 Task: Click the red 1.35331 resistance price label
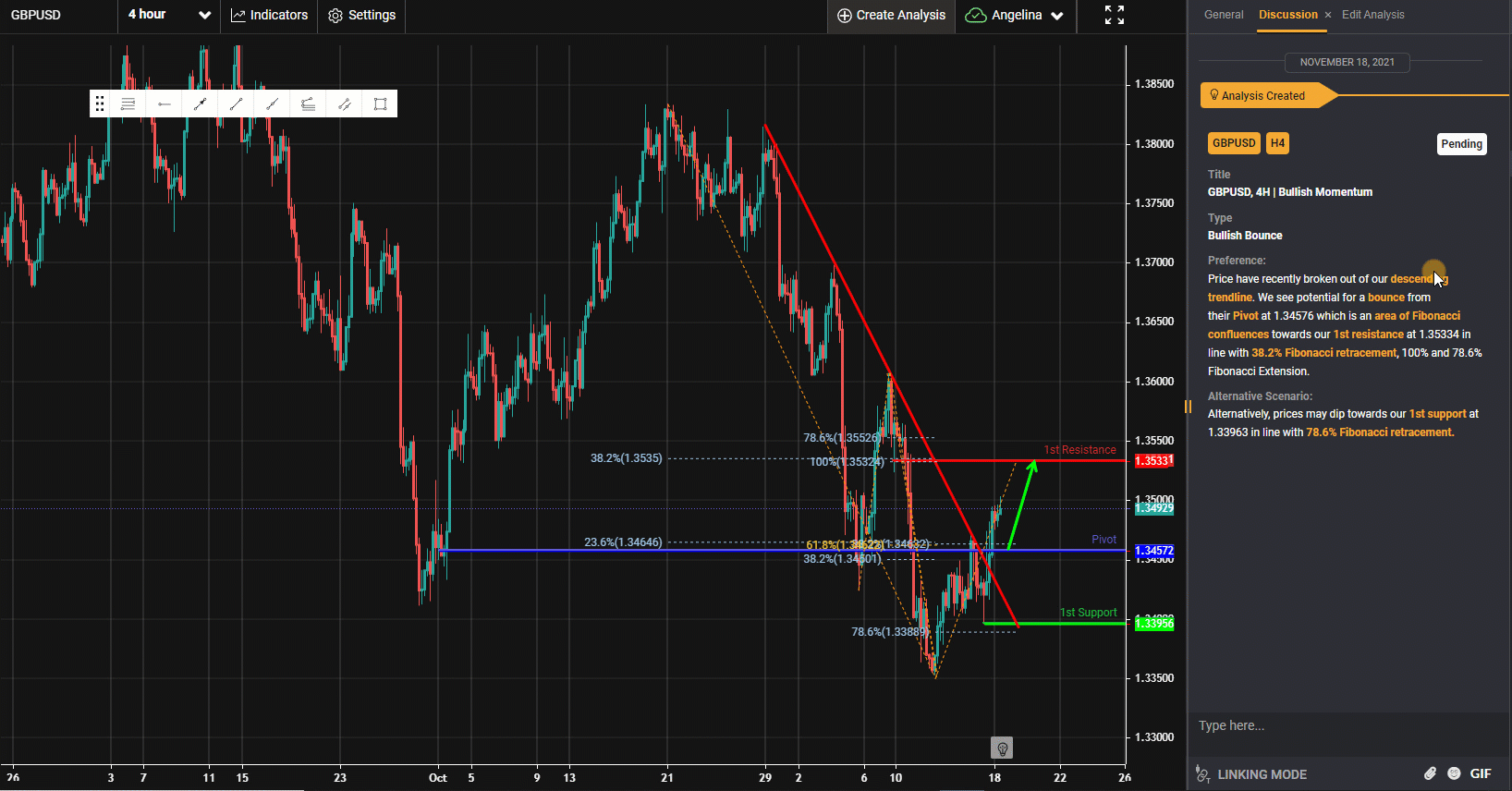tap(1154, 460)
